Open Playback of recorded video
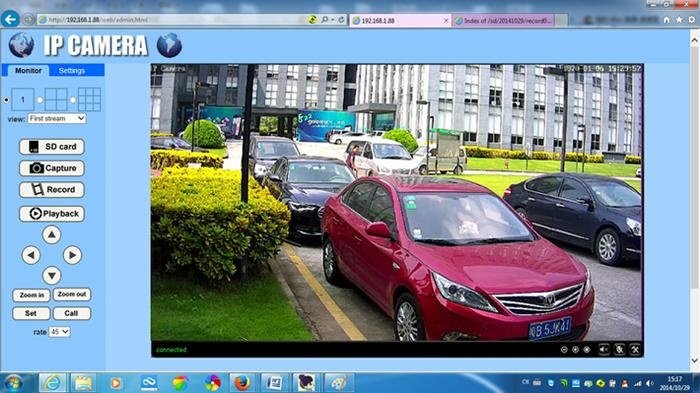 click(52, 213)
